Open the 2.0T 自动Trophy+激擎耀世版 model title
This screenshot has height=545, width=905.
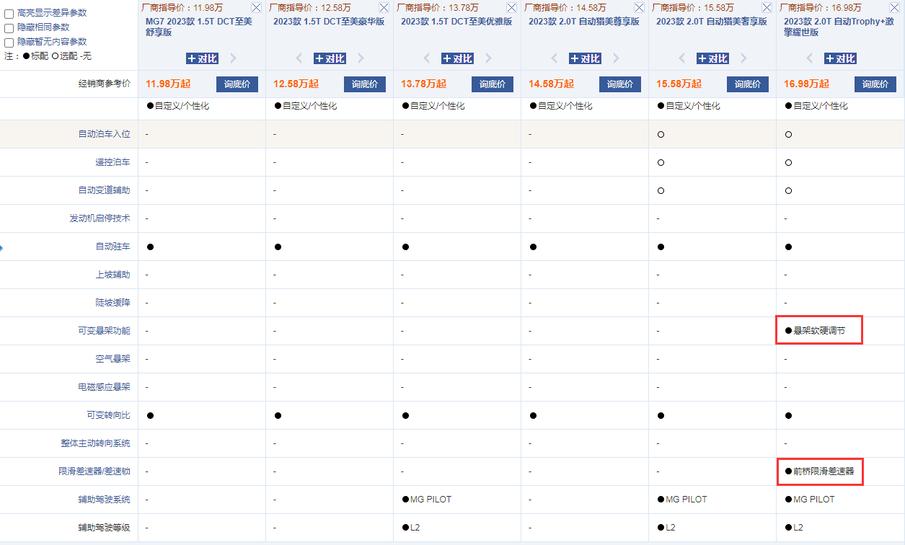tap(839, 27)
